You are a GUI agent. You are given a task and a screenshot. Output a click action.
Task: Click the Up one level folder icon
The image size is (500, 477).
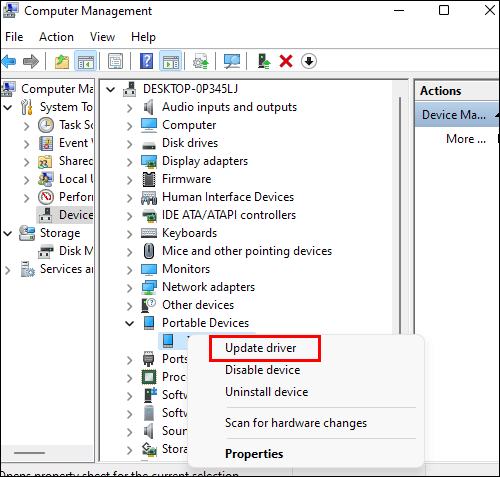[62, 61]
